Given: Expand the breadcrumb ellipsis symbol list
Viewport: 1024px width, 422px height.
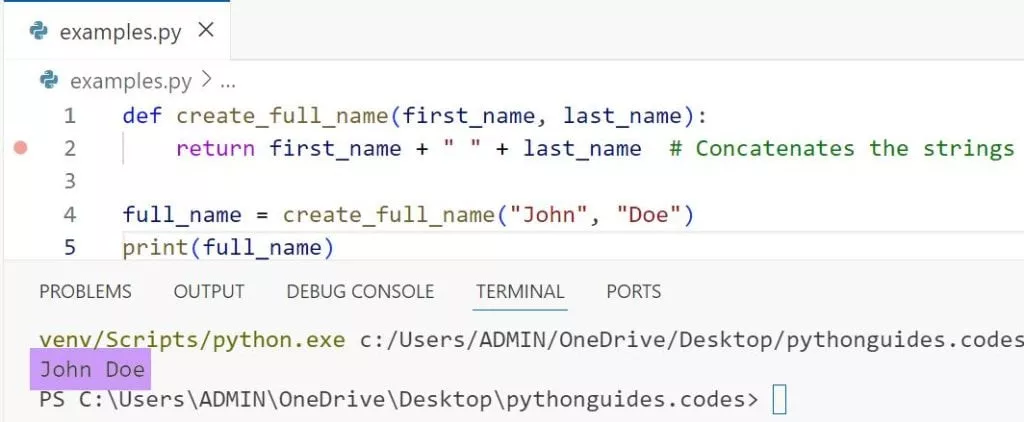Looking at the screenshot, I should pyautogui.click(x=226, y=80).
